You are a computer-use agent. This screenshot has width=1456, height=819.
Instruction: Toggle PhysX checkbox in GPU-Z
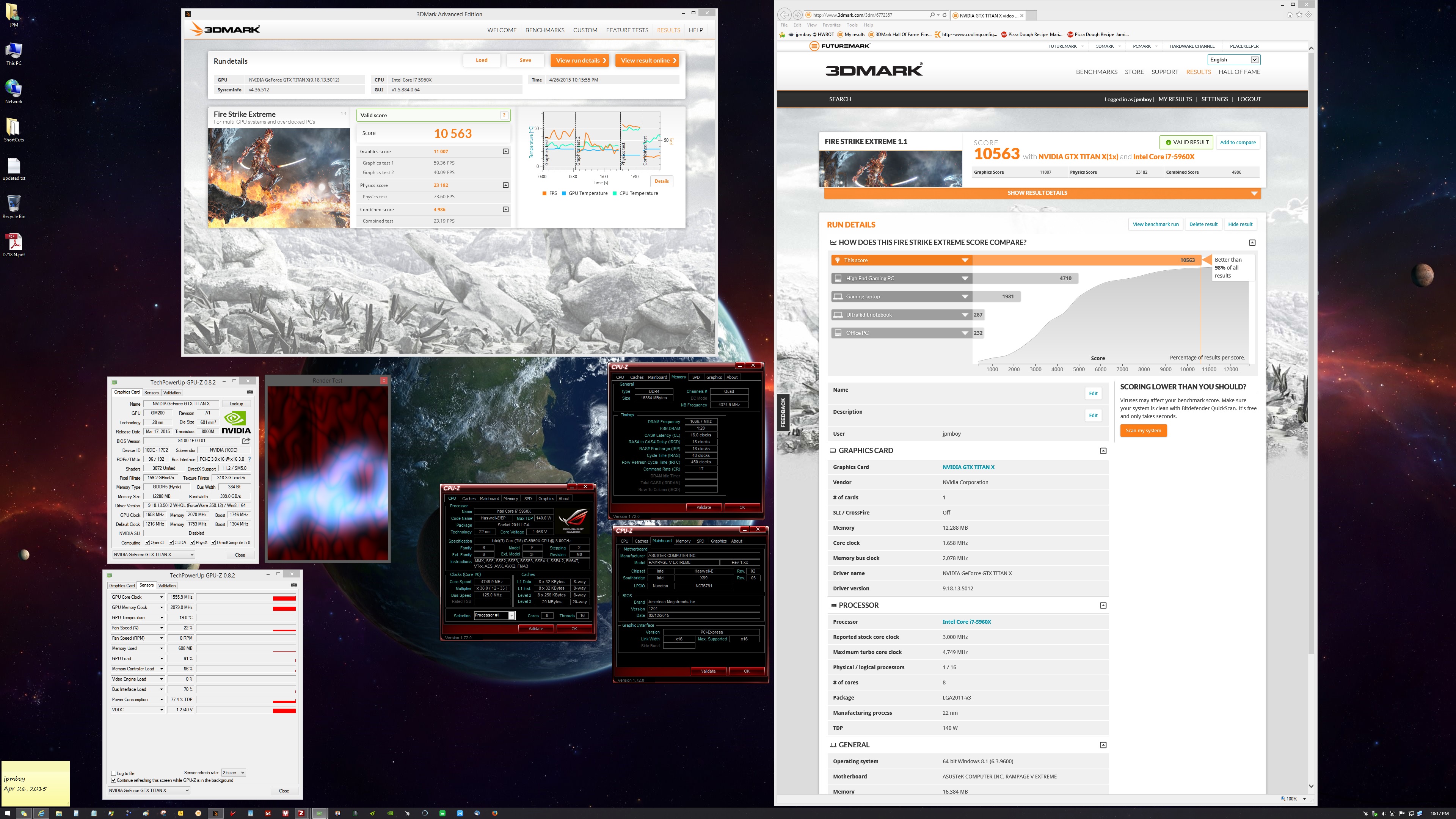coord(192,543)
